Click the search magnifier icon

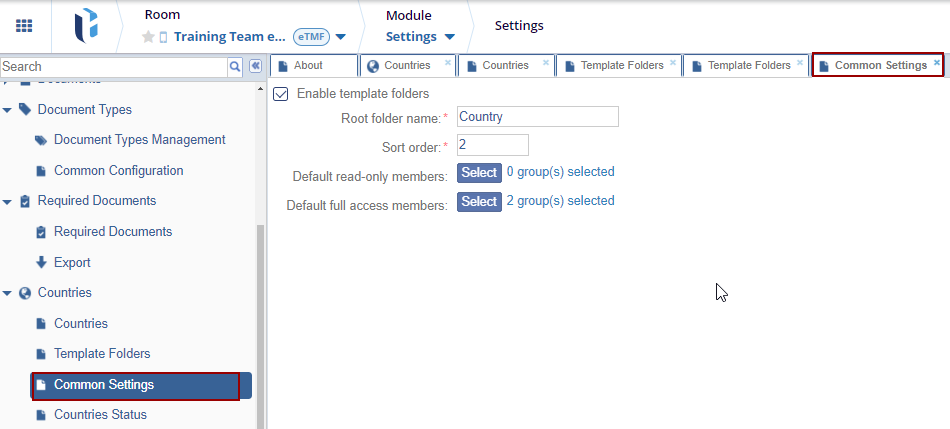pos(235,66)
